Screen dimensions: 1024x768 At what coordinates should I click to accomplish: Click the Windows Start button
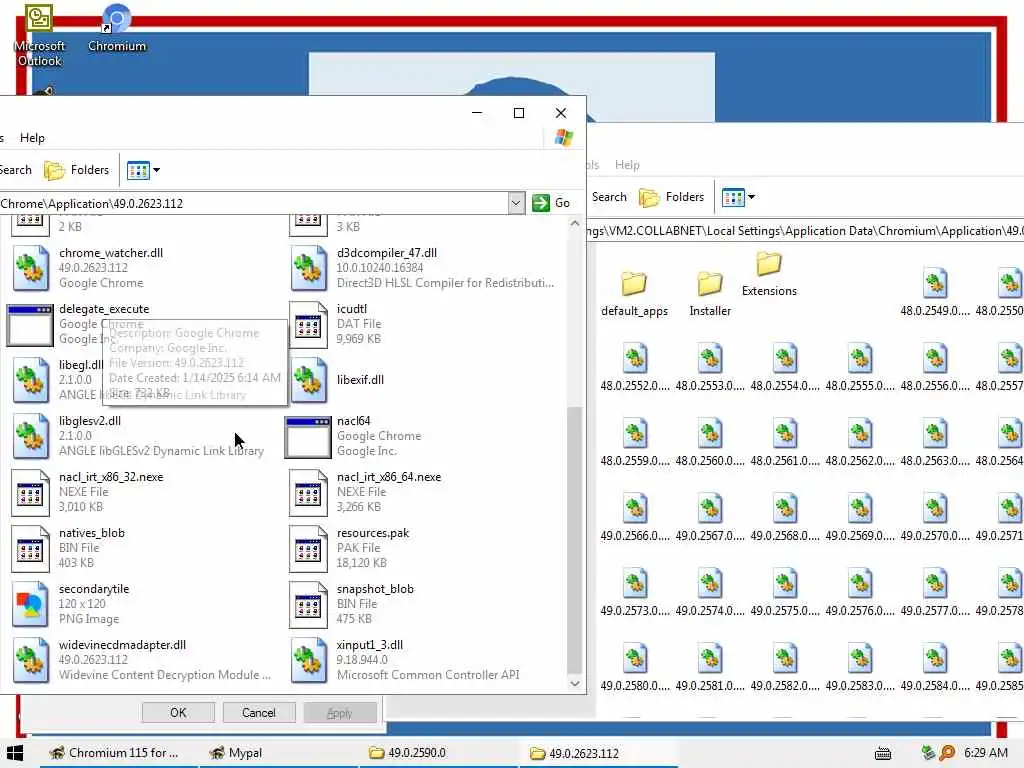(x=15, y=753)
